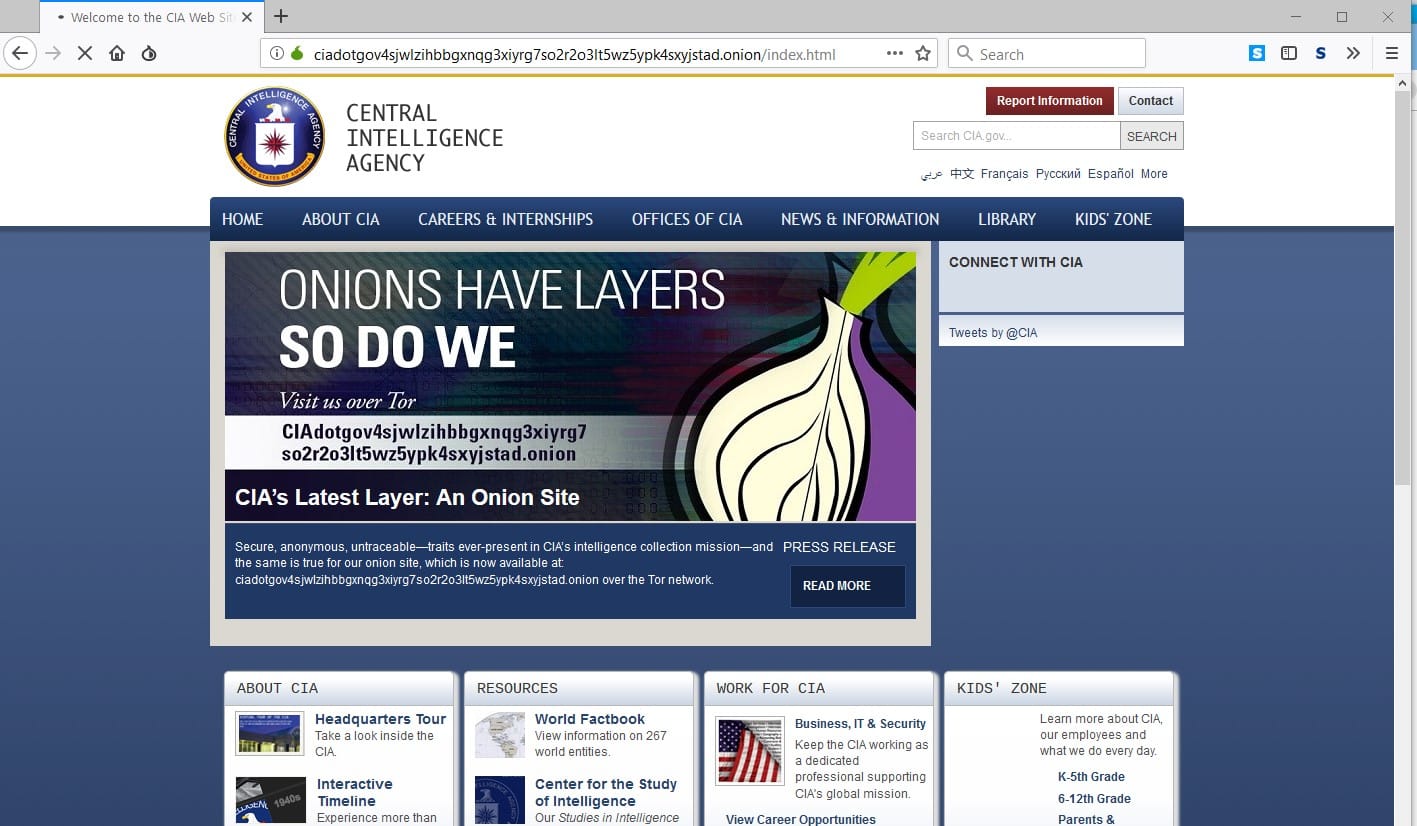Screen dimensions: 1417x826
Task: Click the Tor onion icon by the reload button
Action: (x=149, y=54)
